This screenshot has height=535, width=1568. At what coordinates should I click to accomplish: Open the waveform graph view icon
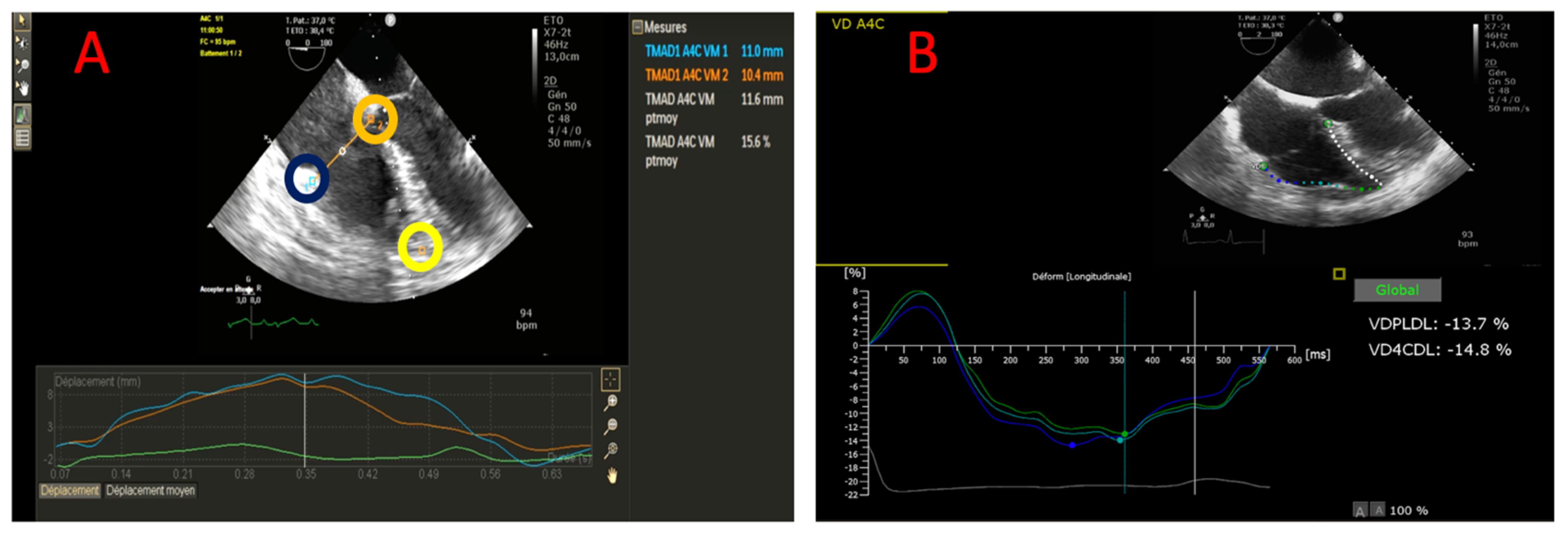click(23, 115)
